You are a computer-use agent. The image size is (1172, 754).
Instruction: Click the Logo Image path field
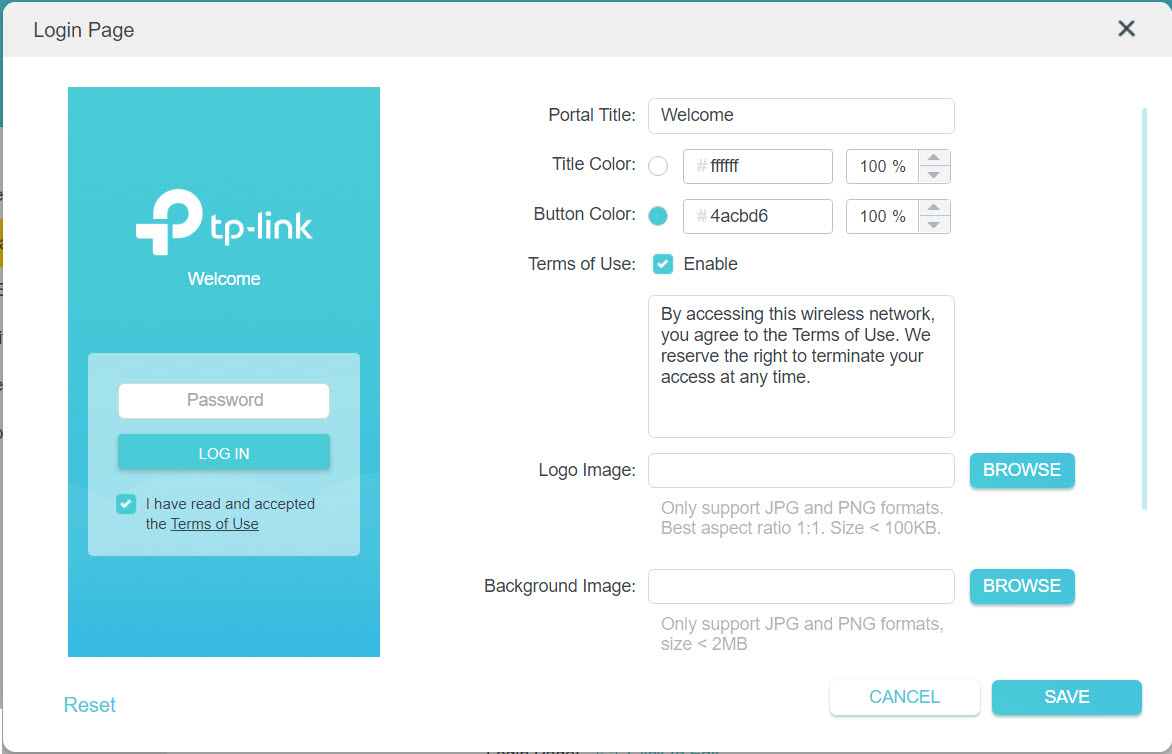(801, 470)
